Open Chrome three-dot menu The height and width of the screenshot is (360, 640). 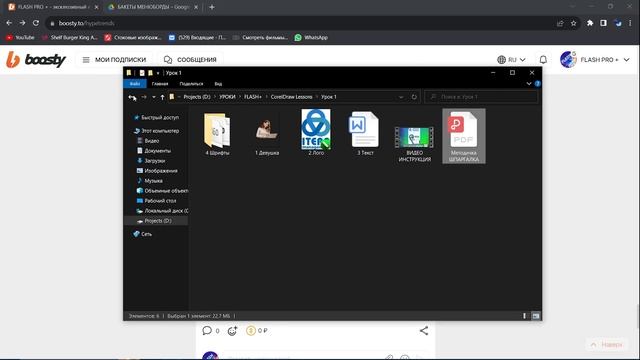tap(630, 23)
